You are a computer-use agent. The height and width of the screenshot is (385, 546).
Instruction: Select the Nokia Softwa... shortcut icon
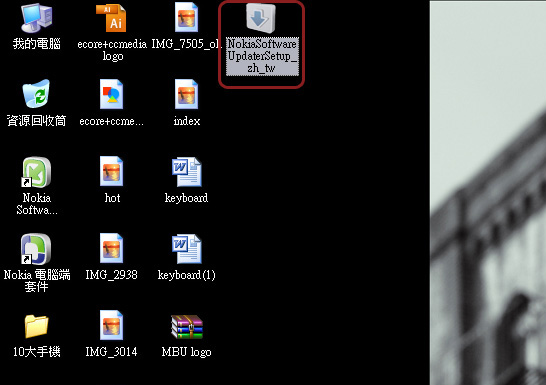tap(36, 172)
